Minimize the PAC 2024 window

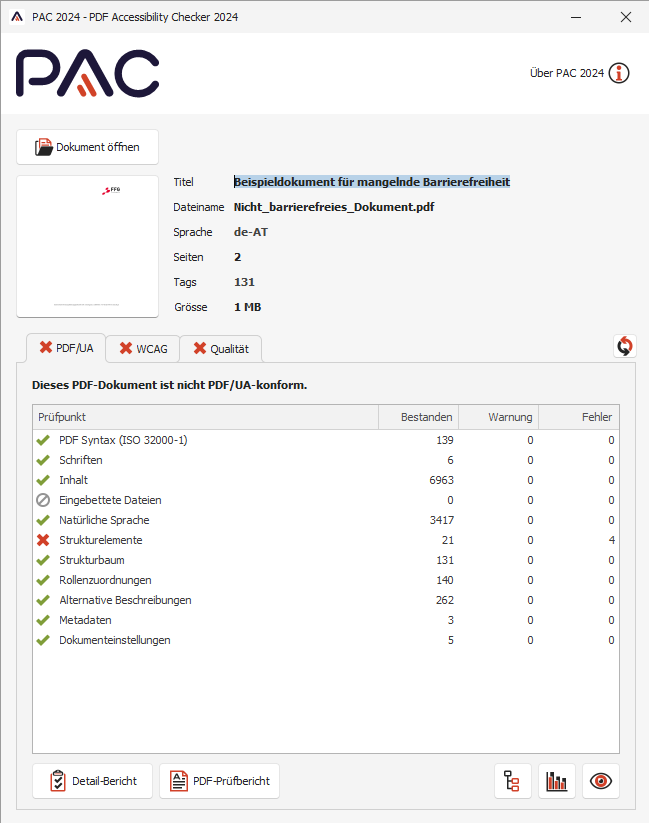coord(576,17)
